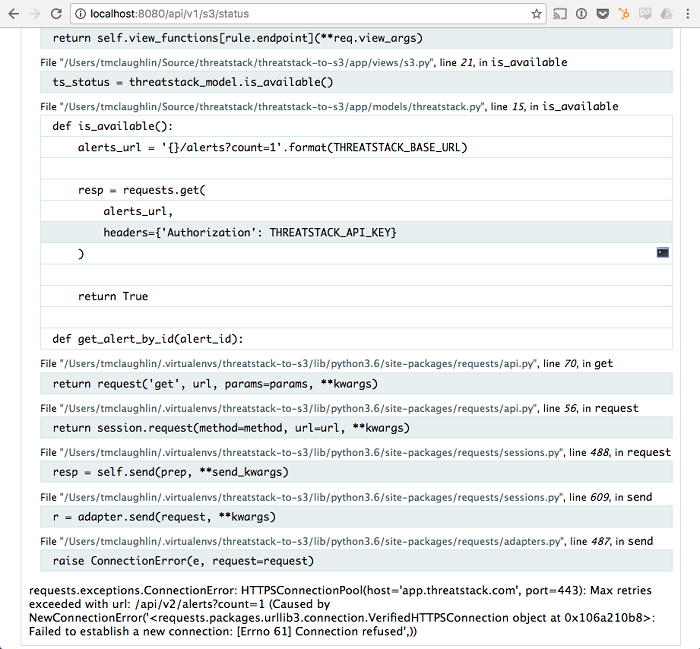Select the 'return True' source line
Image resolution: width=700 pixels, height=649 pixels.
(356, 296)
